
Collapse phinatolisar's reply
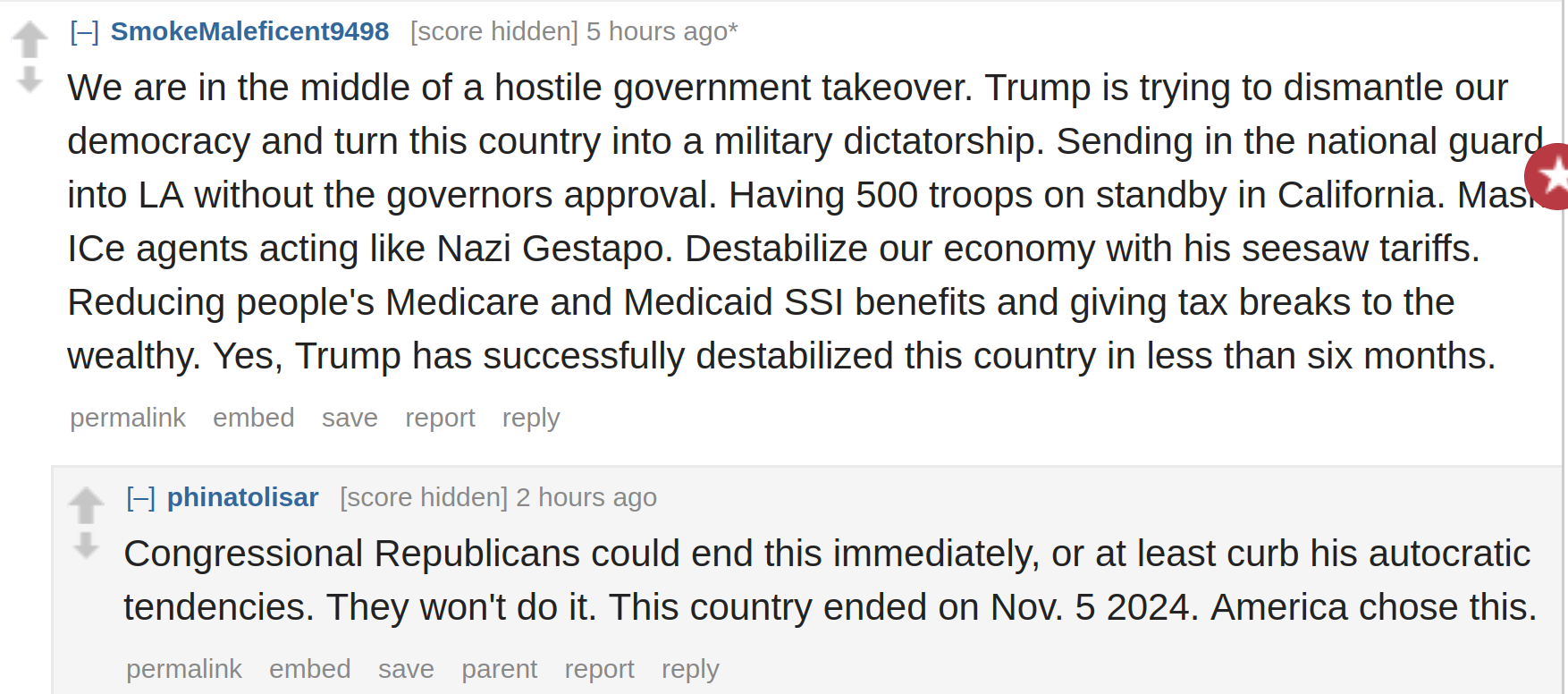point(141,498)
